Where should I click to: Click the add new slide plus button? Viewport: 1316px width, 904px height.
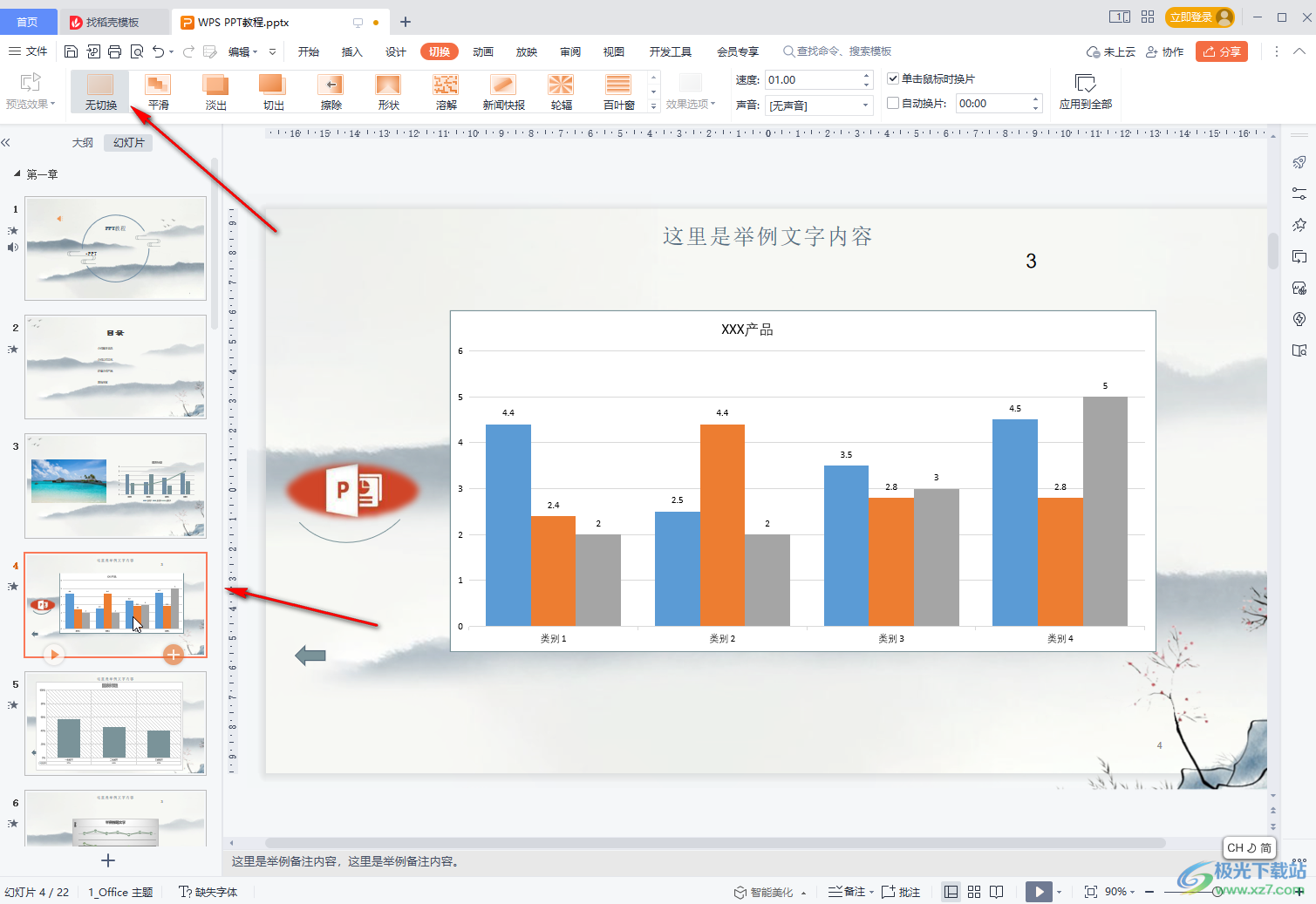[108, 860]
